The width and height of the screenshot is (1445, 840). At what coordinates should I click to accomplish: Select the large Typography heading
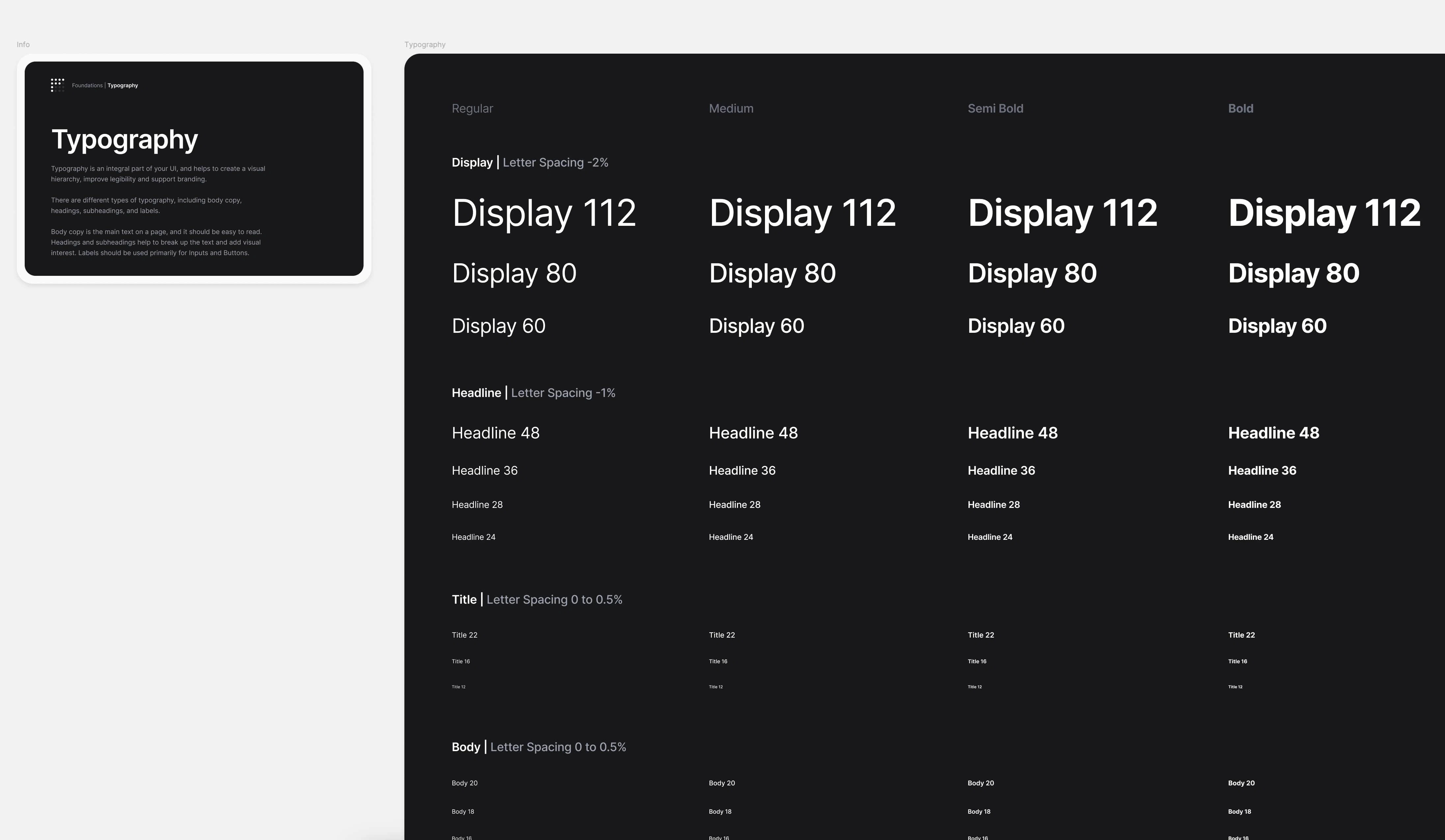pyautogui.click(x=124, y=140)
